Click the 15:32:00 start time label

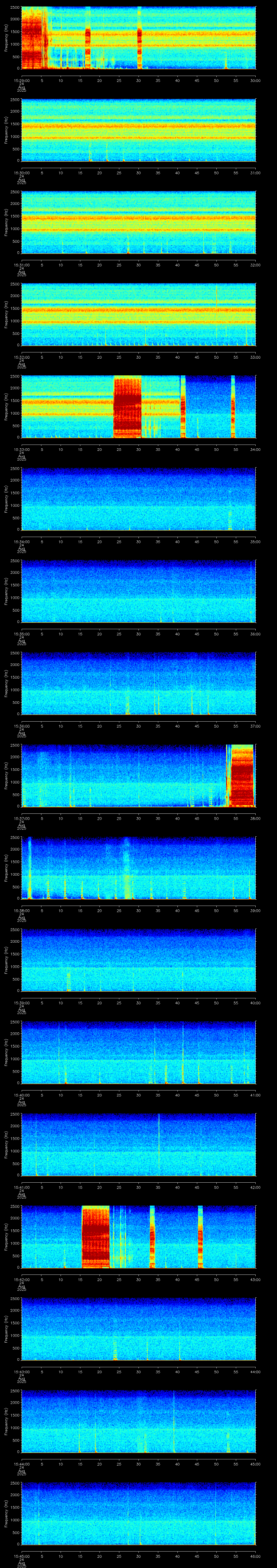coord(21,357)
